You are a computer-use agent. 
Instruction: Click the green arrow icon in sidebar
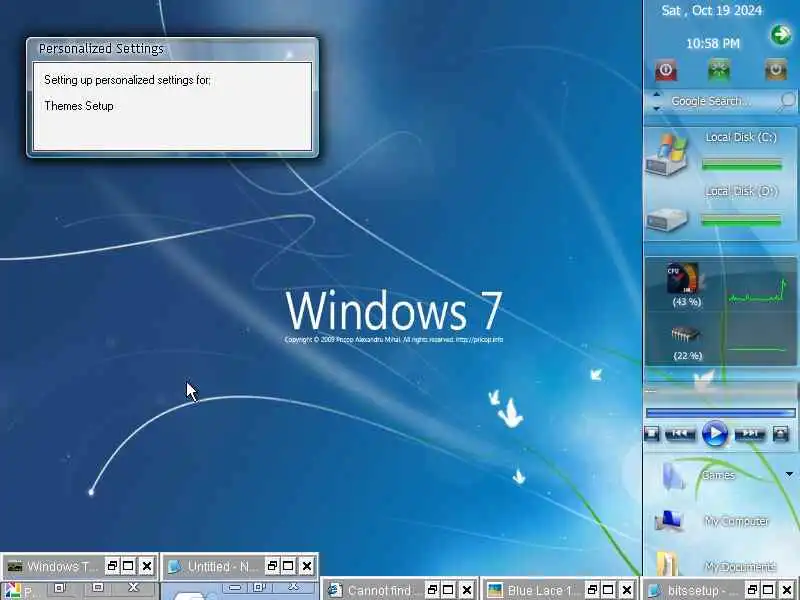click(781, 35)
